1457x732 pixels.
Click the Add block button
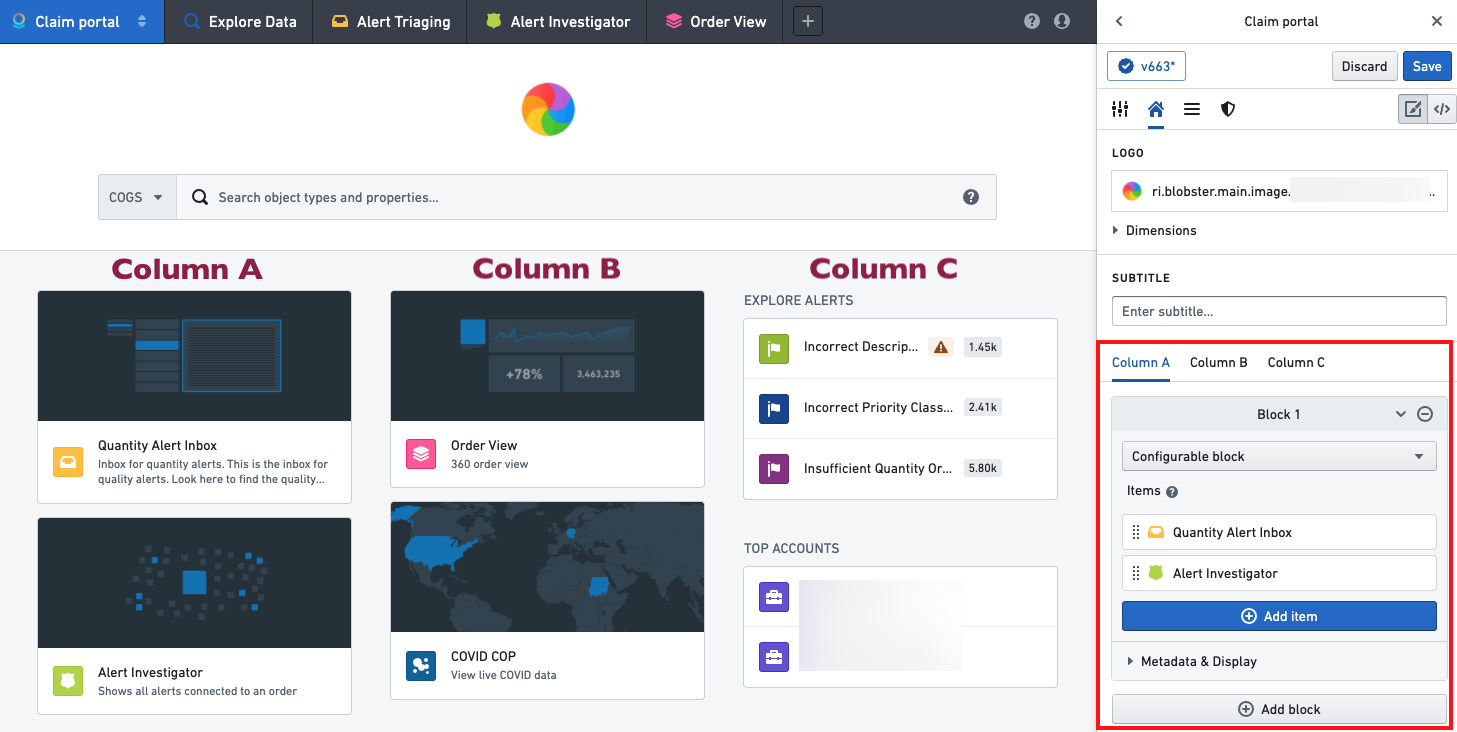coord(1279,709)
